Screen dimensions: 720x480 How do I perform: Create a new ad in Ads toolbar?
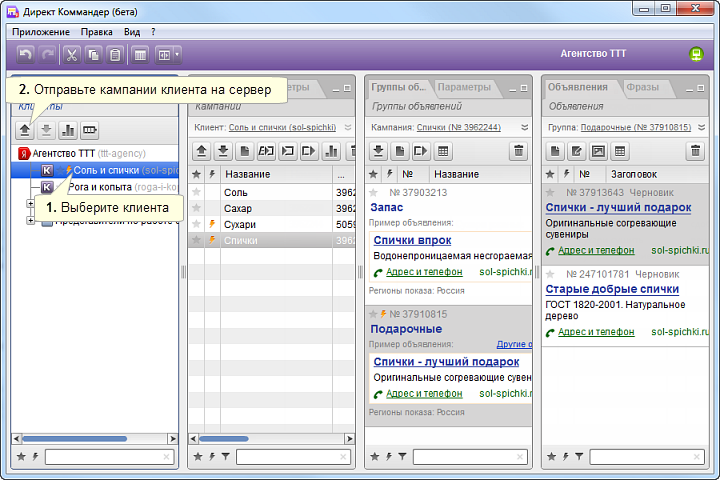(x=555, y=151)
